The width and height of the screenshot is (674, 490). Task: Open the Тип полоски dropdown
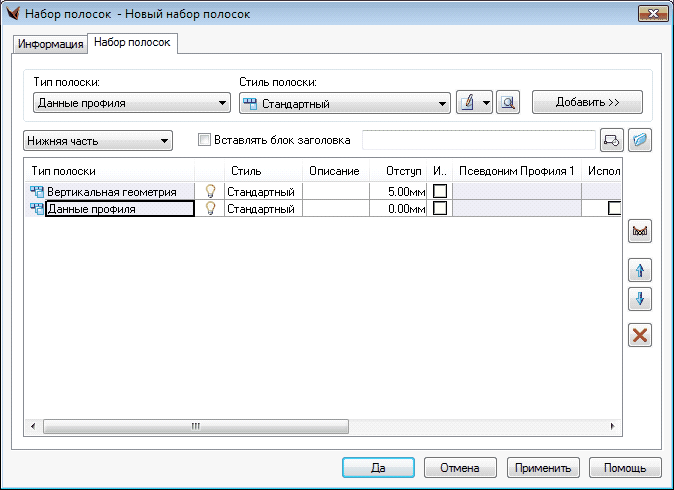[132, 103]
